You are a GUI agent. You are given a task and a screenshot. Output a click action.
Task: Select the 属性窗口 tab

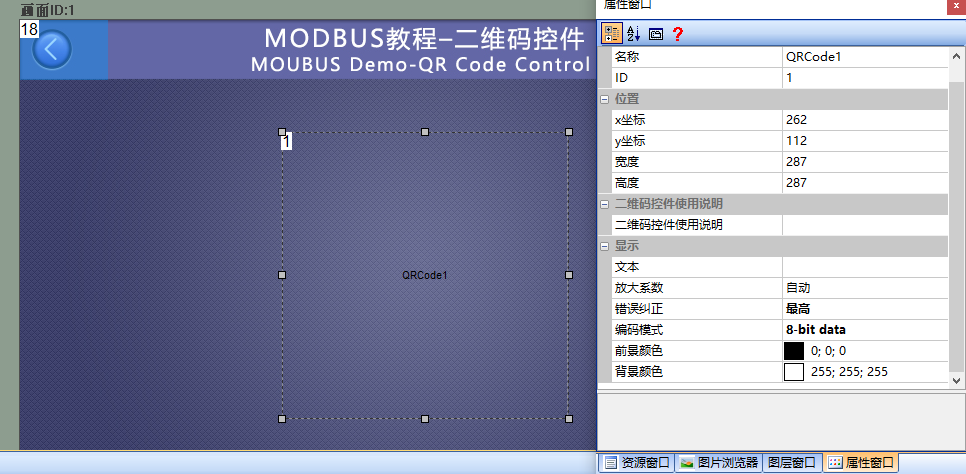[862, 462]
